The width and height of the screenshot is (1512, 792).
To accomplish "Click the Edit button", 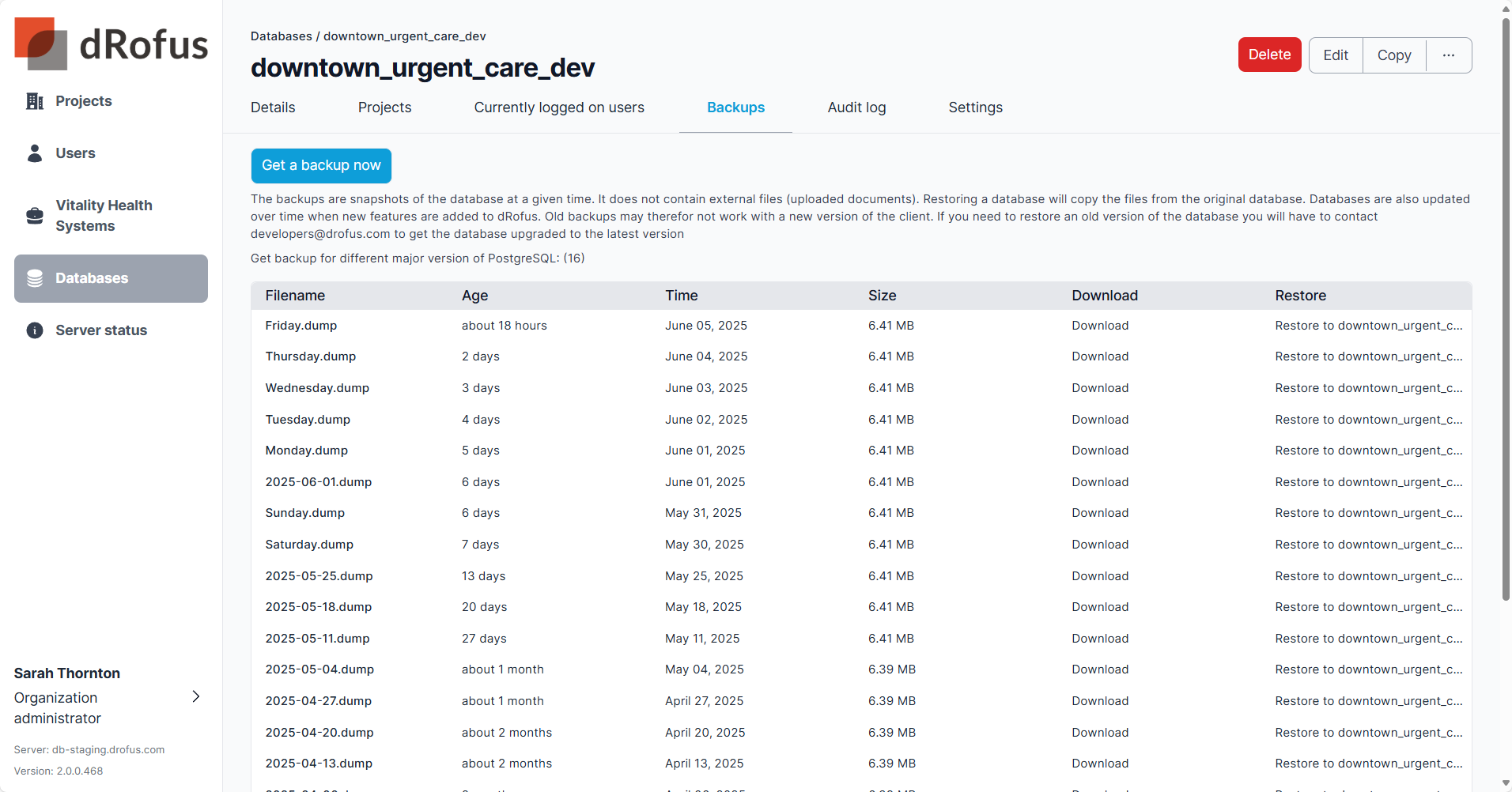I will pos(1336,55).
